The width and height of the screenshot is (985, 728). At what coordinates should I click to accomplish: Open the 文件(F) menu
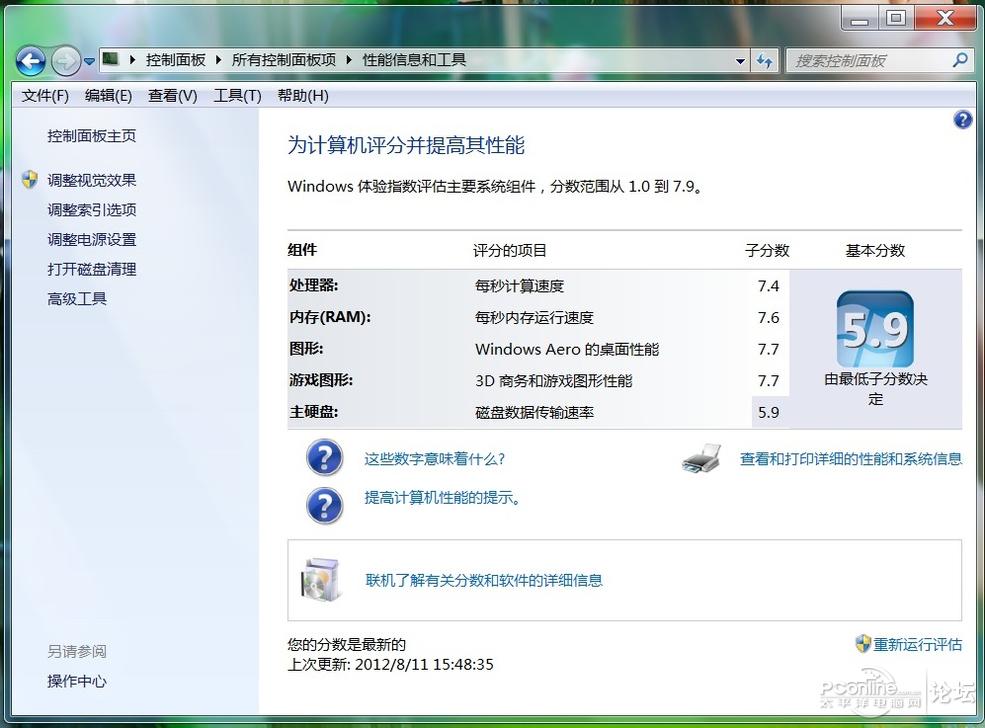[x=45, y=95]
